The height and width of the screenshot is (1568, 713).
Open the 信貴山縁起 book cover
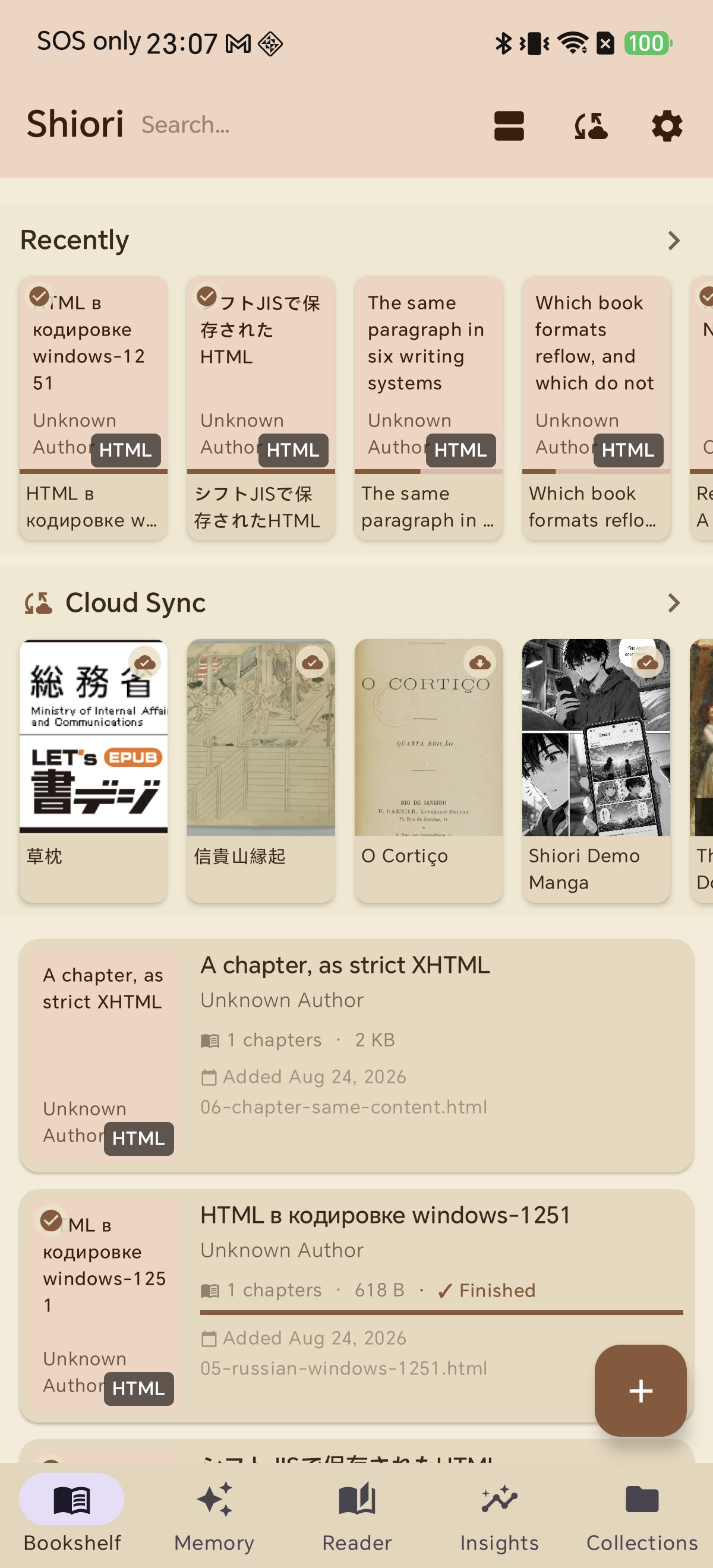click(261, 736)
